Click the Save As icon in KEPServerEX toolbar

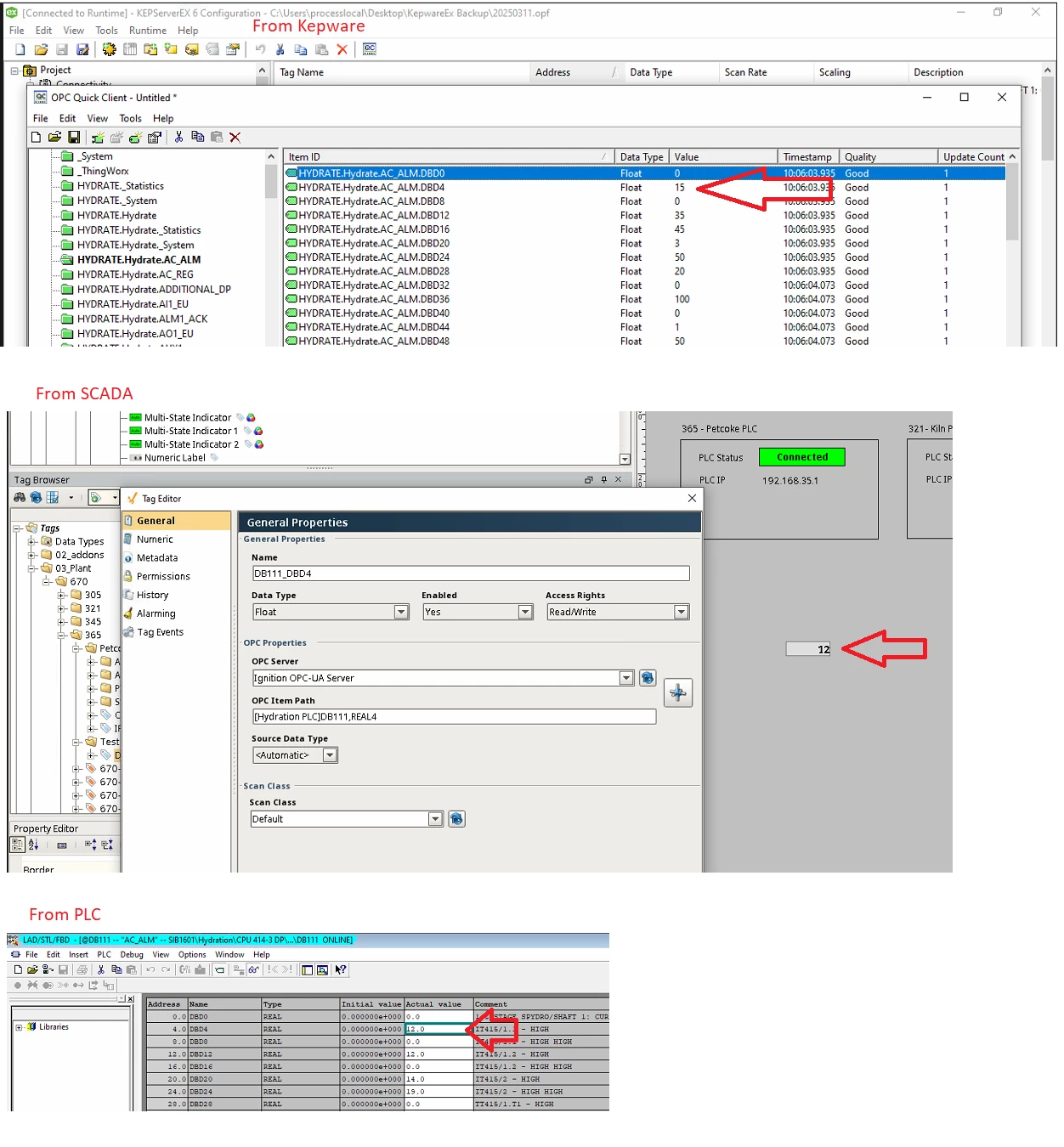82,49
